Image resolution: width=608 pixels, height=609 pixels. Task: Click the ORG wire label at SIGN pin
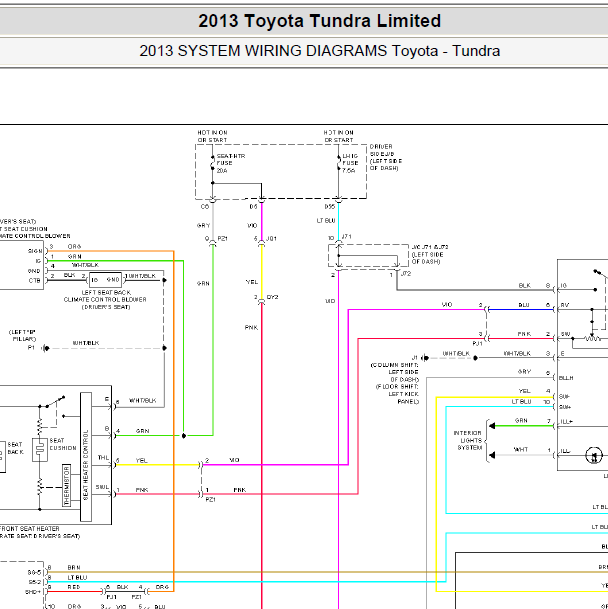74,247
